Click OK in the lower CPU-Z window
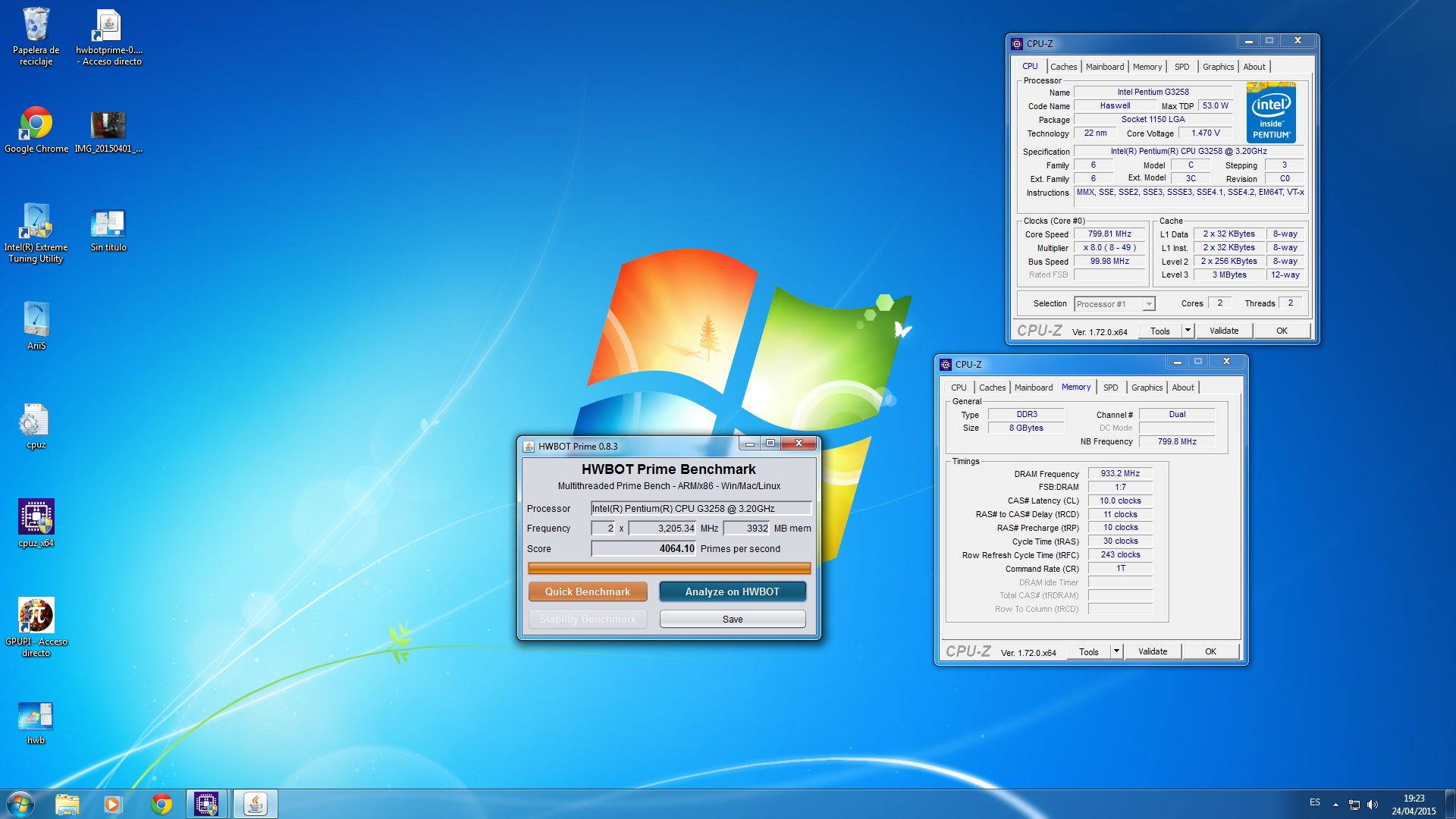1456x819 pixels. click(x=1210, y=651)
